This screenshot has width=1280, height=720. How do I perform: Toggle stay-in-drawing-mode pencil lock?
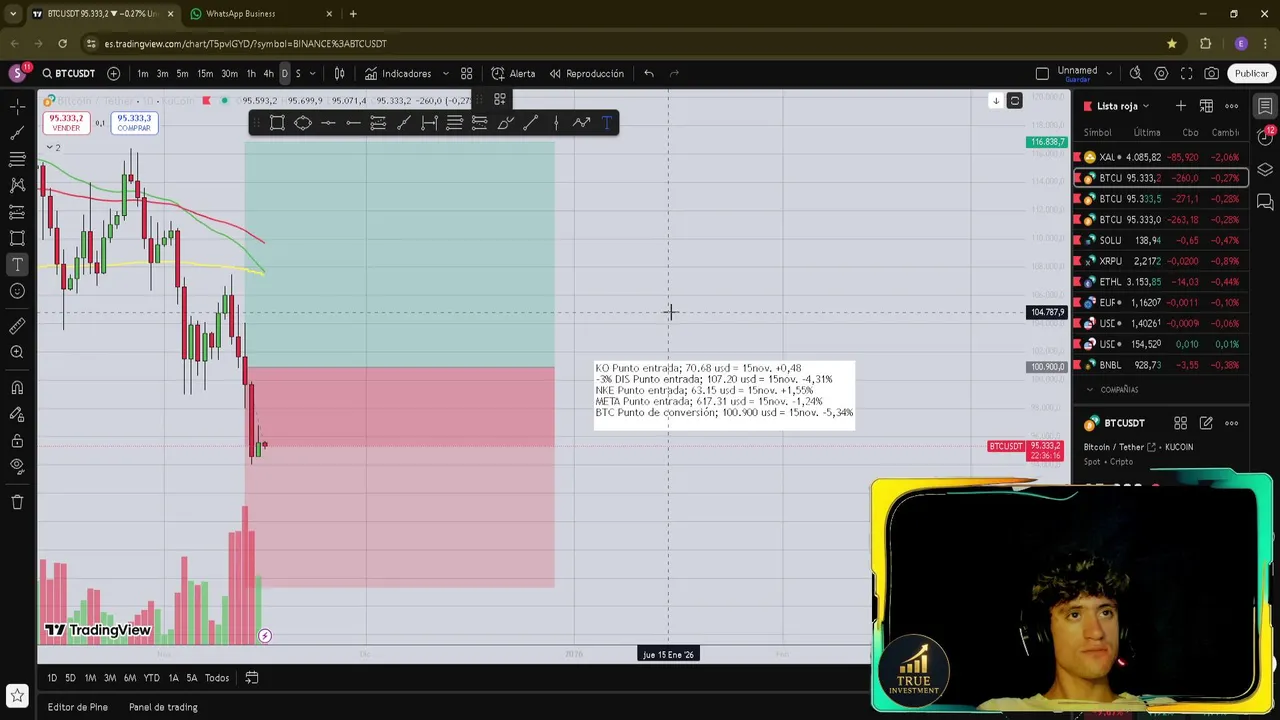click(17, 414)
